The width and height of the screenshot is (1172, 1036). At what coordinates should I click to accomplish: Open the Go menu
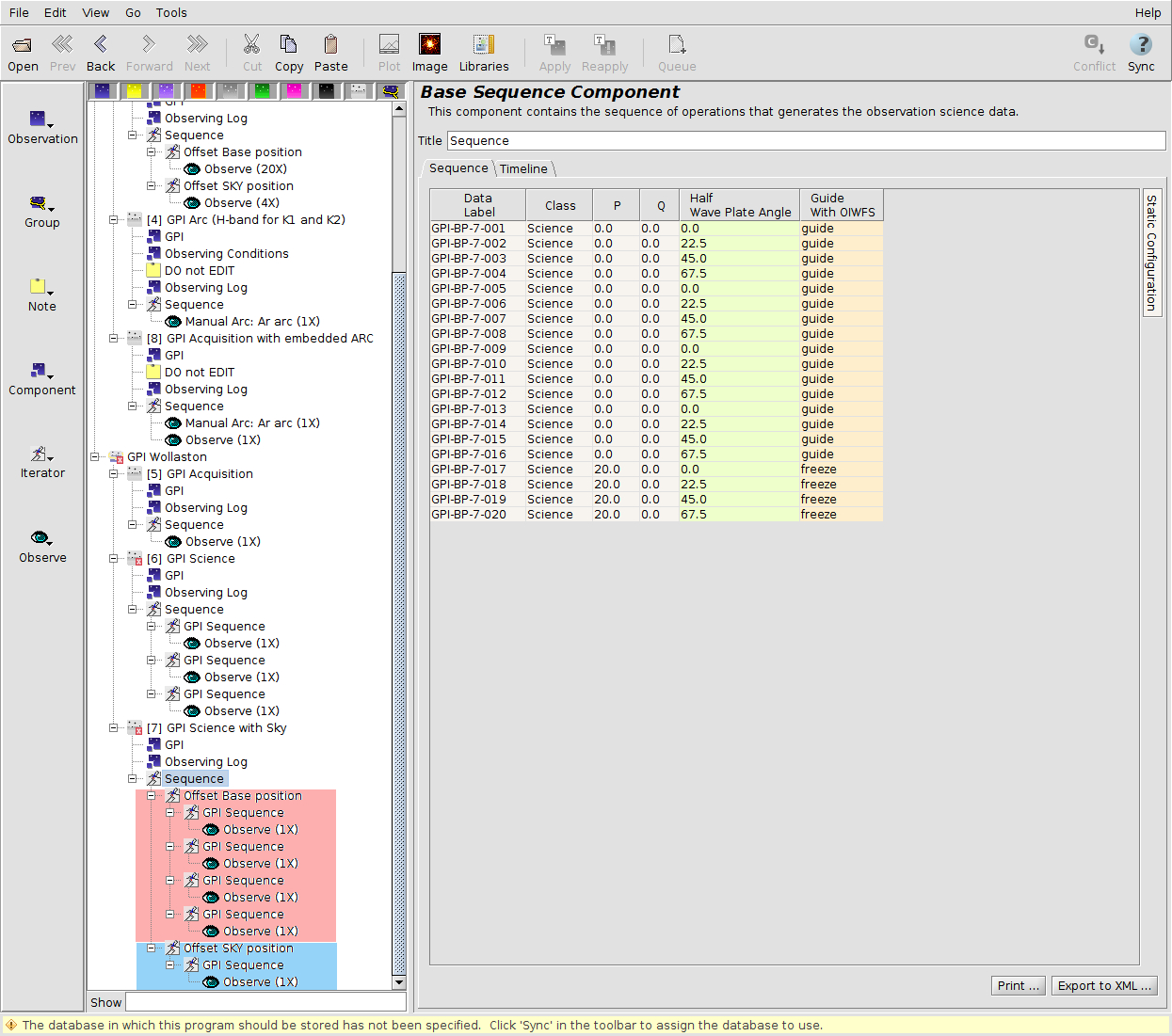tap(134, 13)
